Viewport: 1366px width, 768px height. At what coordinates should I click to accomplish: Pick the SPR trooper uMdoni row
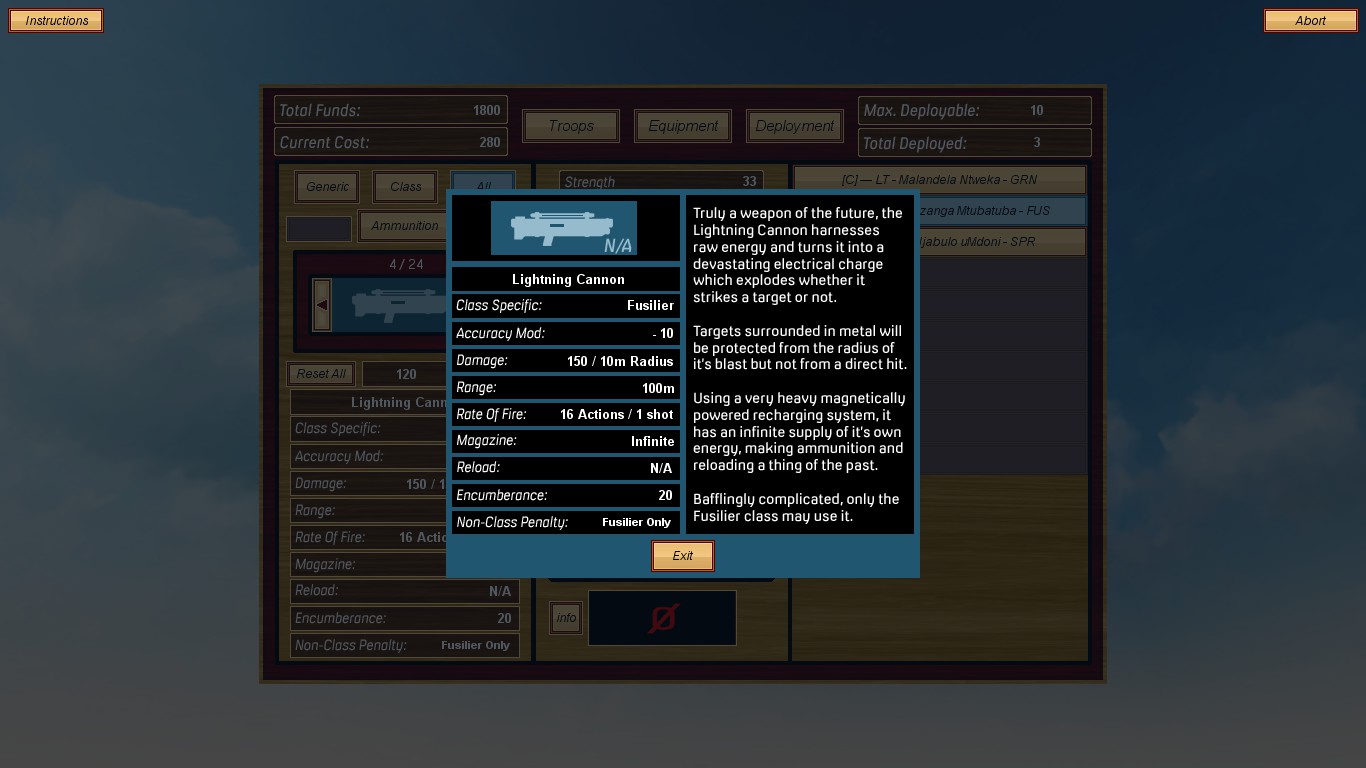click(x=1000, y=242)
